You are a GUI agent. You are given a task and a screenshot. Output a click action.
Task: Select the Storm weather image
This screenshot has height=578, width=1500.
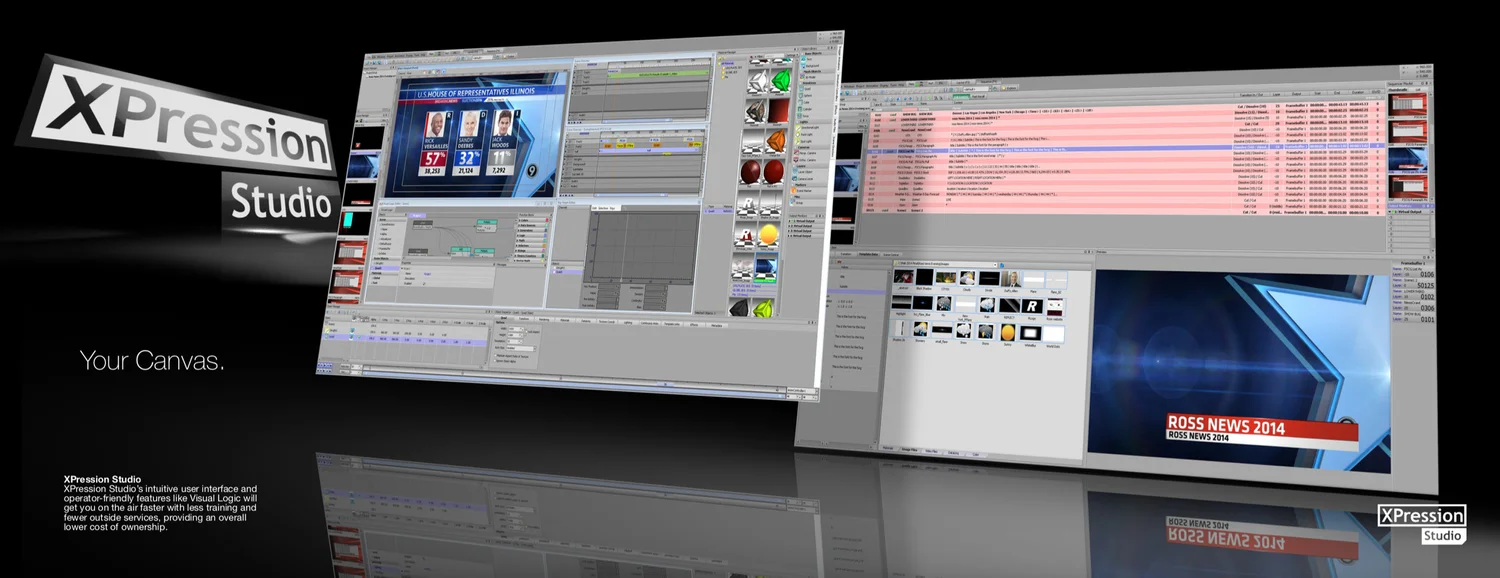coord(985,331)
